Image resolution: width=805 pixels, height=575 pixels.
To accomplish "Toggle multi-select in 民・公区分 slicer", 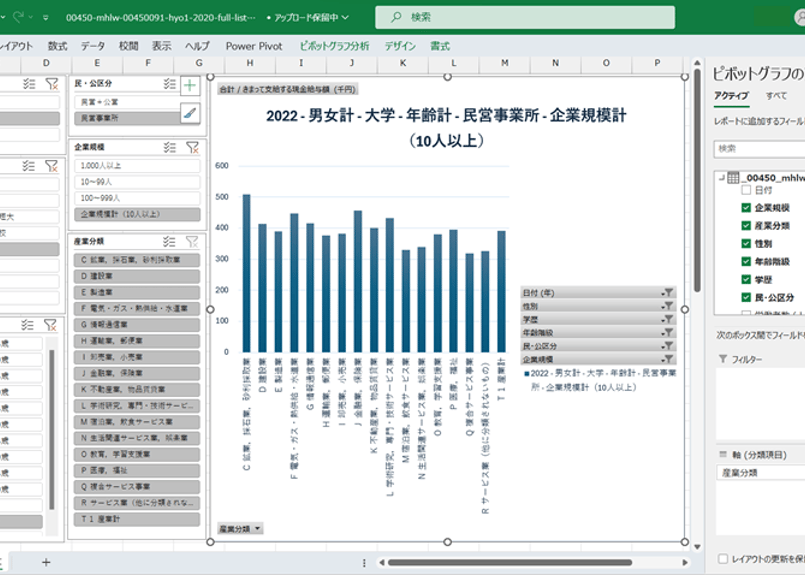I will click(170, 84).
